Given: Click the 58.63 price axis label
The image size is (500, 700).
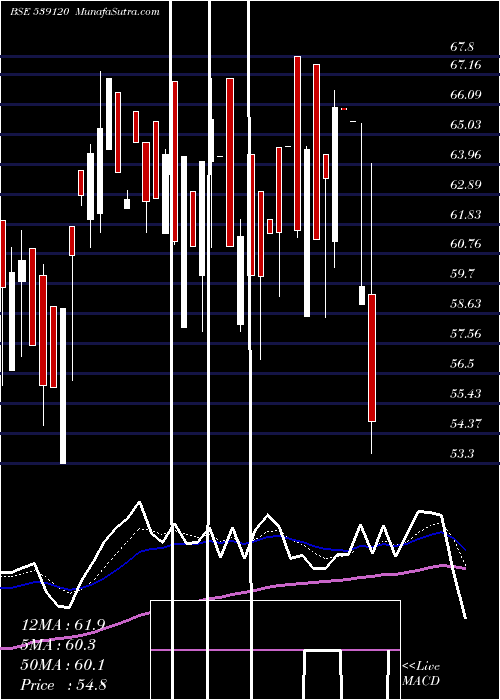Looking at the screenshot, I should (466, 304).
